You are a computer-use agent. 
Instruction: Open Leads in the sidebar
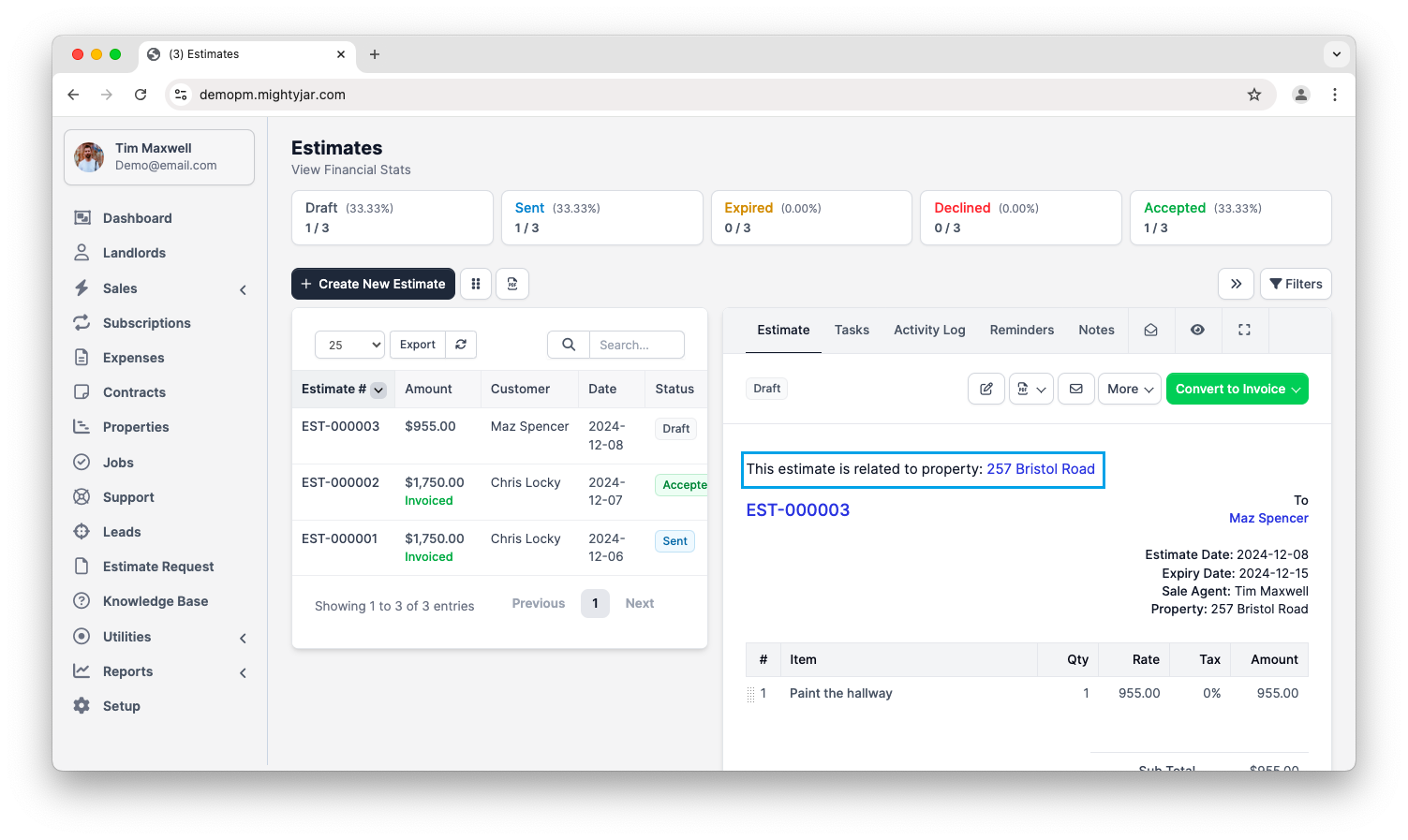coord(122,532)
